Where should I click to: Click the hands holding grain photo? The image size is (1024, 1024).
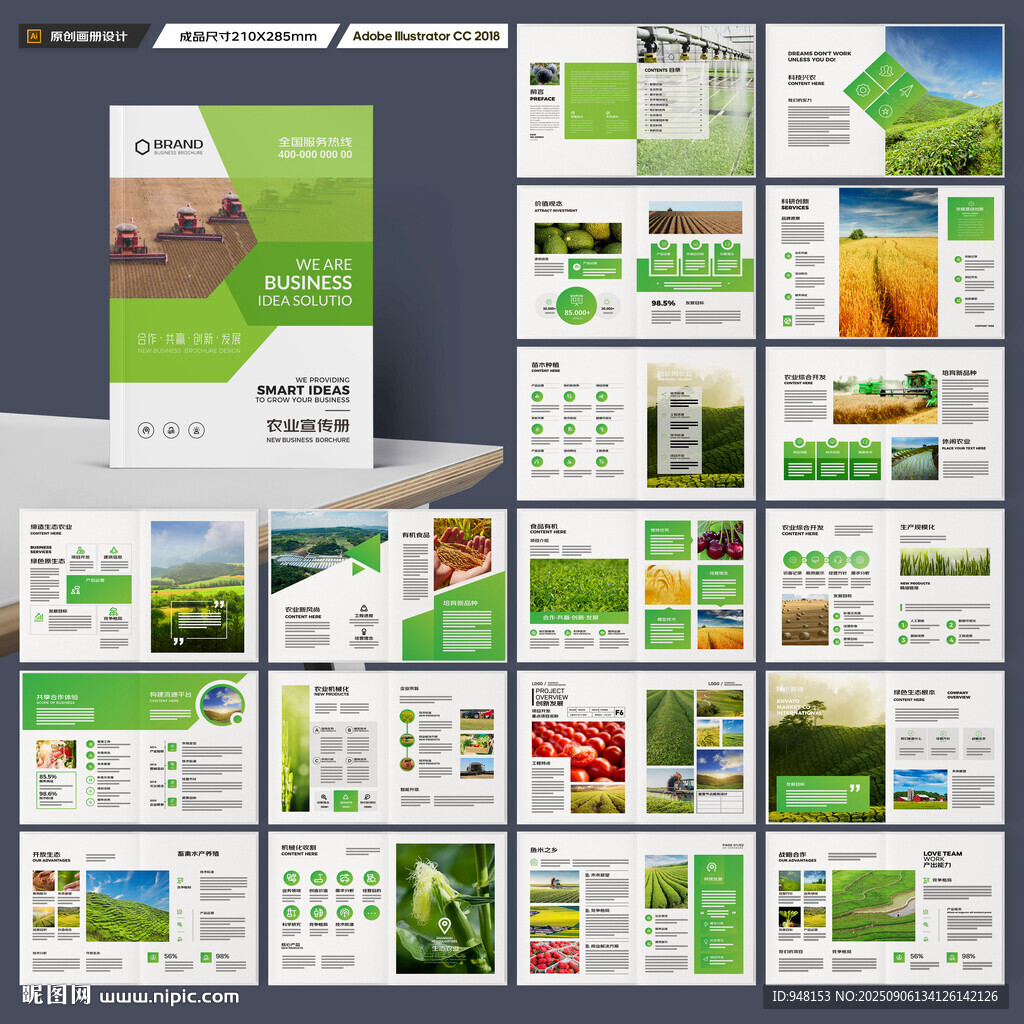tap(462, 552)
